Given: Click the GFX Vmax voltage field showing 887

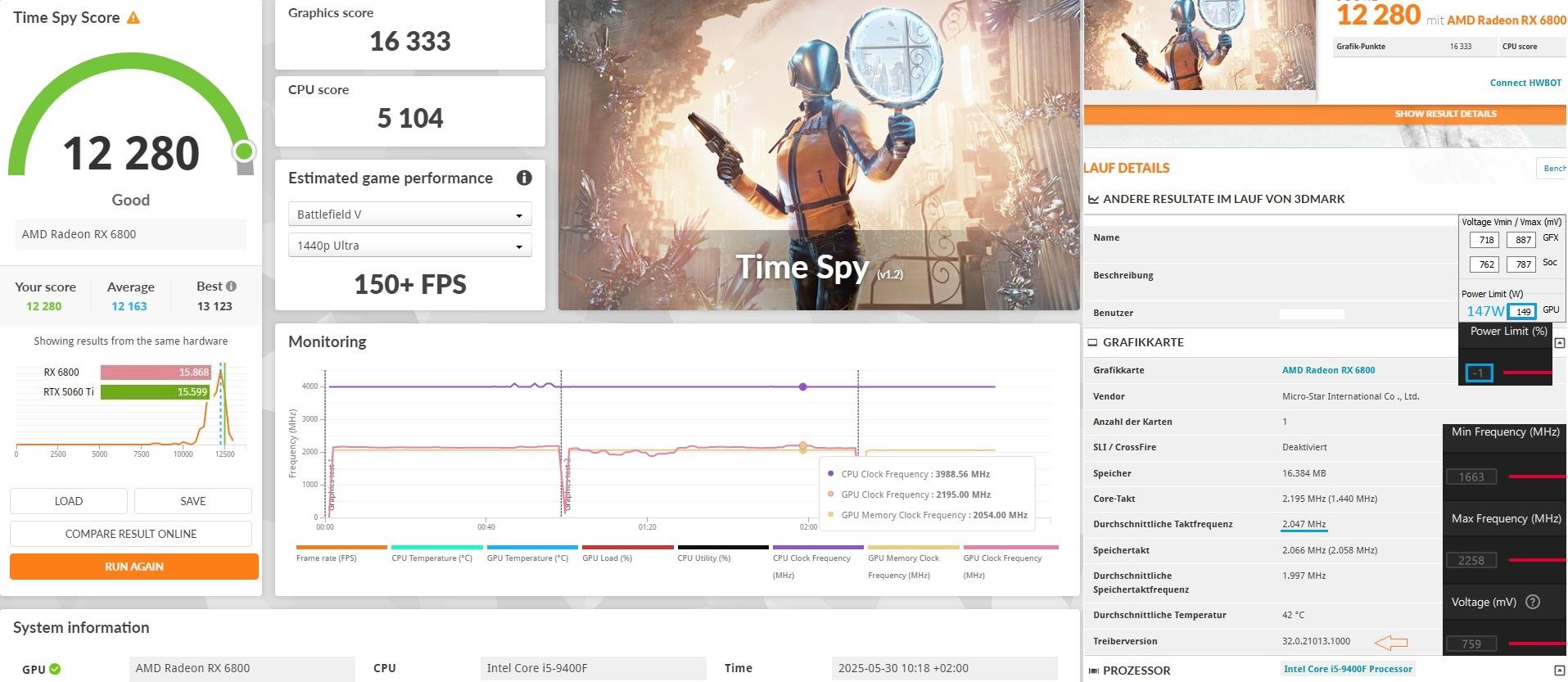Looking at the screenshot, I should coord(1521,240).
